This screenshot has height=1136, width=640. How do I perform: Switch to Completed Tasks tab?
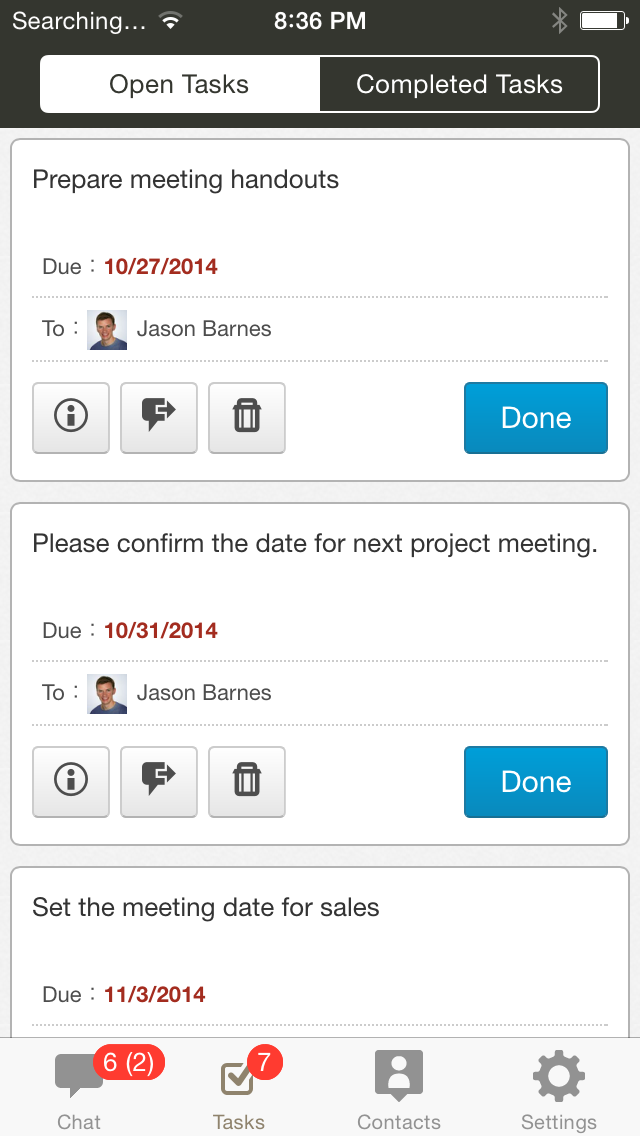coord(459,85)
